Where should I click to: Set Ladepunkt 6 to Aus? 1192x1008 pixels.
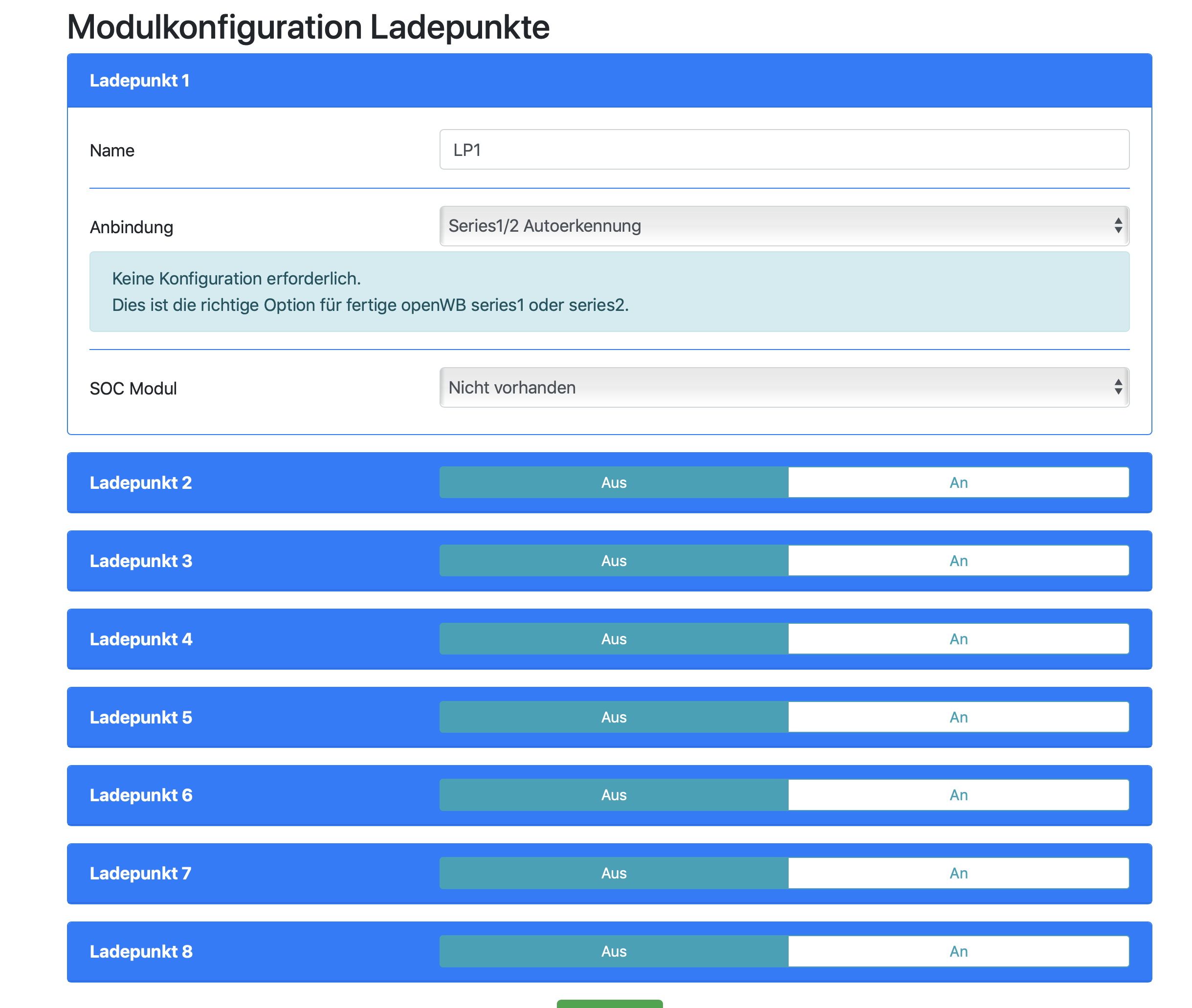pos(614,795)
